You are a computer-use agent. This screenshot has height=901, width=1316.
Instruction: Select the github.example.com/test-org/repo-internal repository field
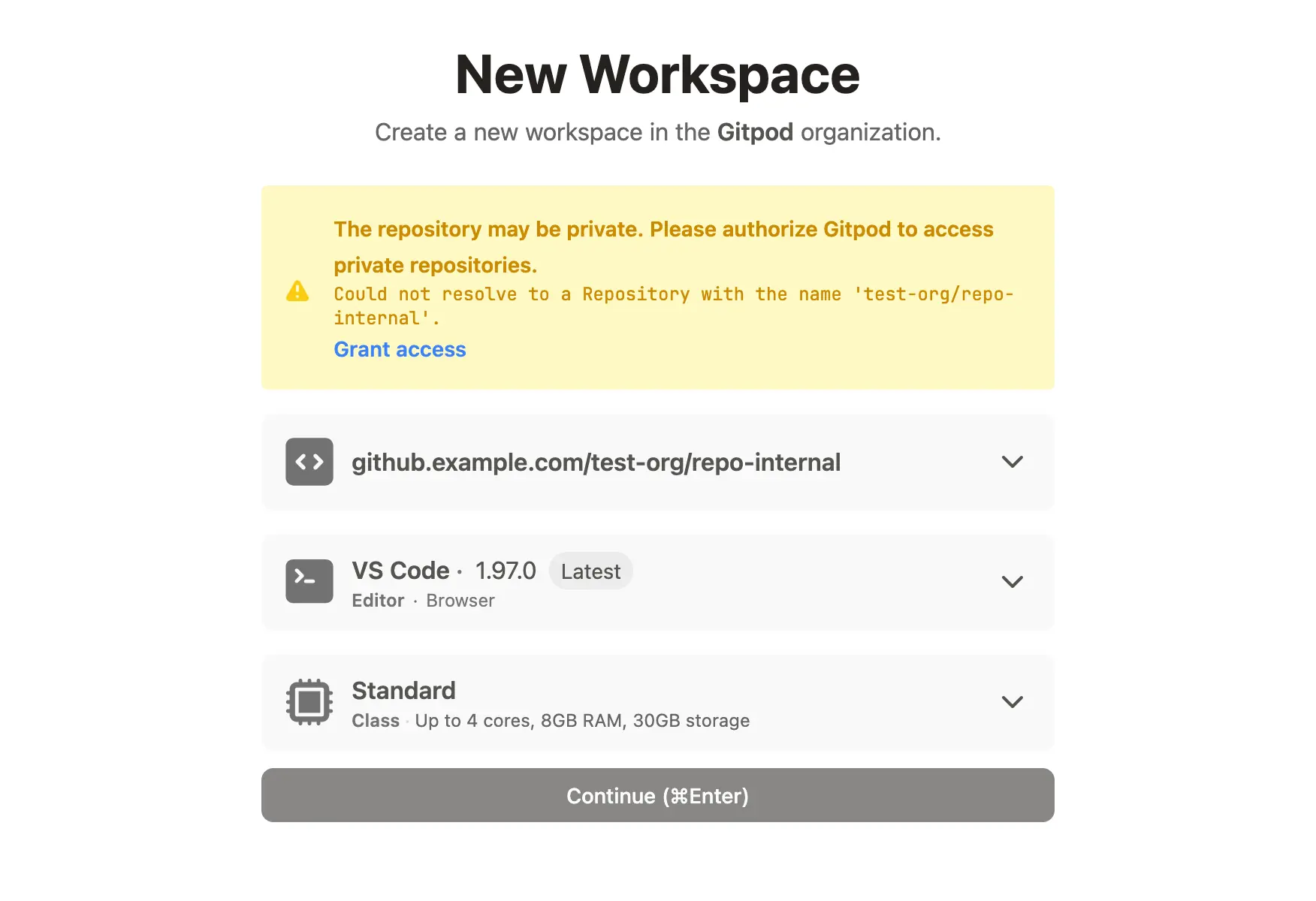click(658, 462)
